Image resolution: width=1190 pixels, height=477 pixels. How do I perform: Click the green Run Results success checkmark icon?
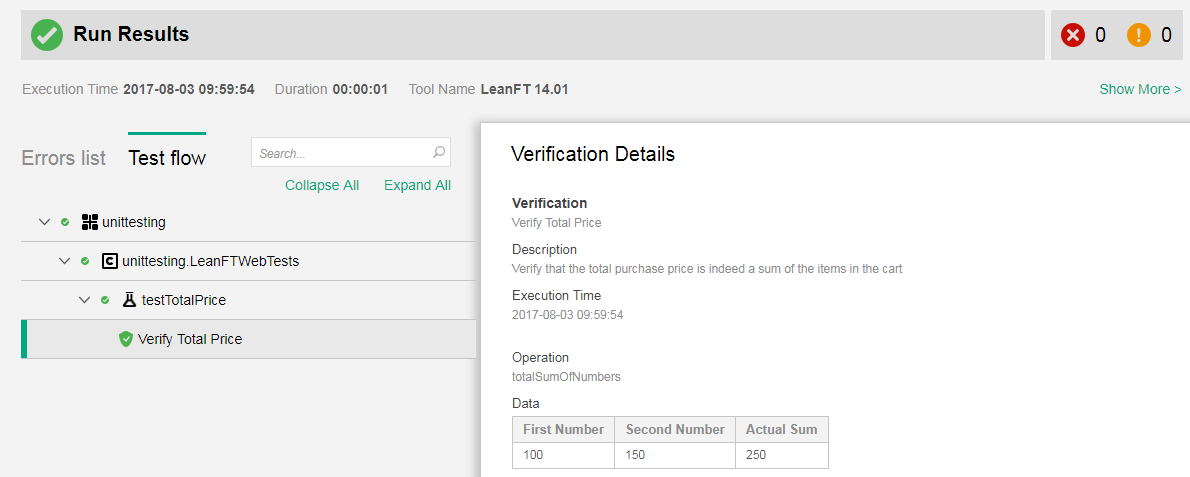click(x=46, y=35)
